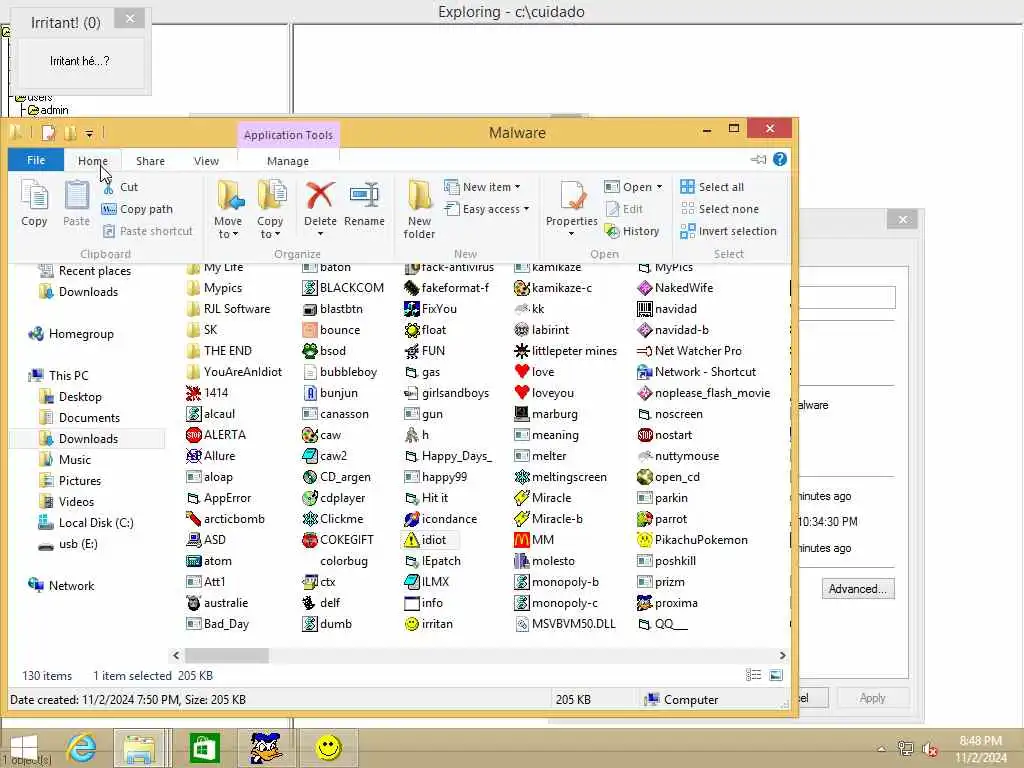Select the parrot file

662,519
